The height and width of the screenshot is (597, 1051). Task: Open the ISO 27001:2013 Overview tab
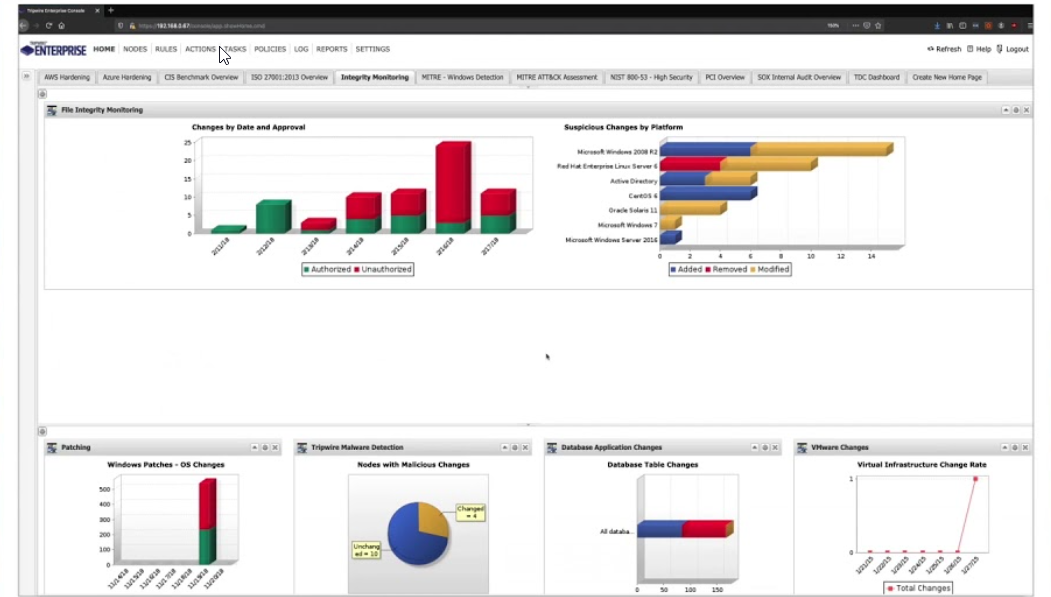point(290,77)
